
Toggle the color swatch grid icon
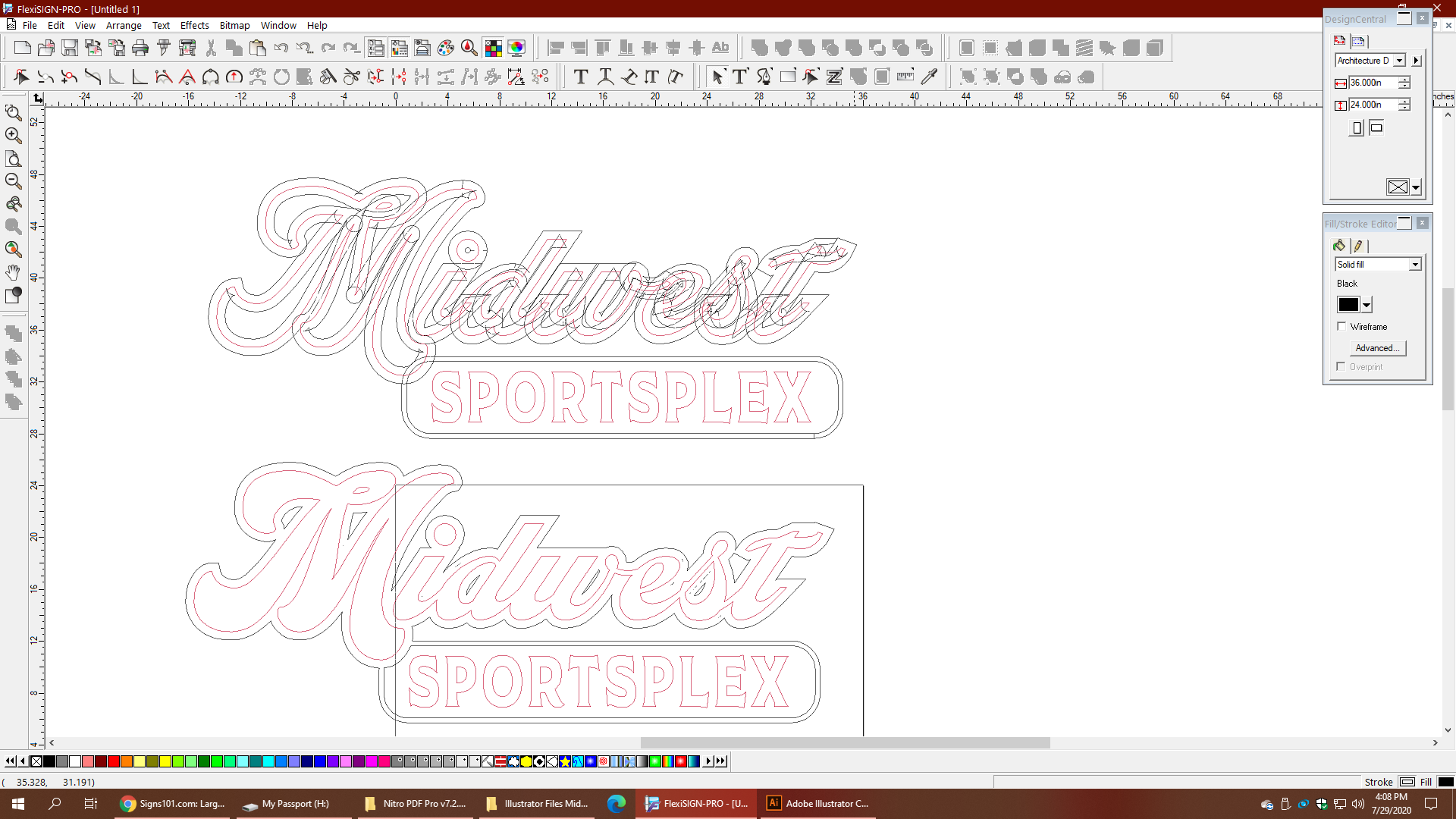tap(493, 49)
